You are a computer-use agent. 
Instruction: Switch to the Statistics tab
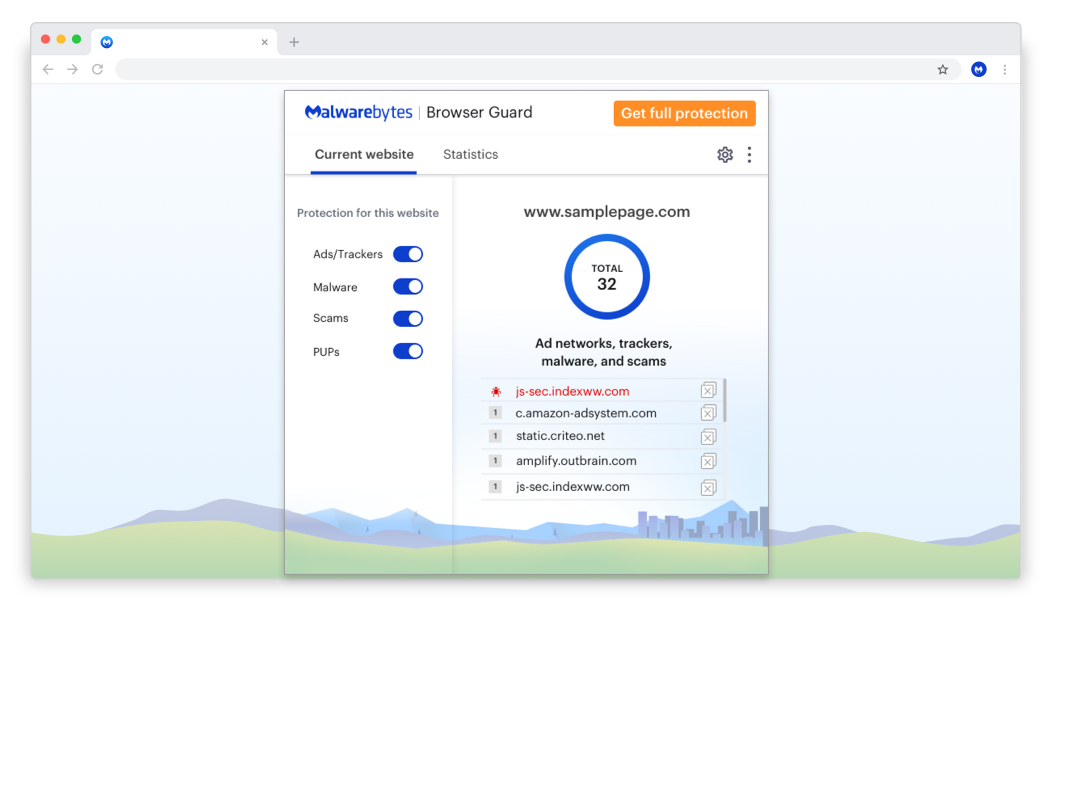(x=470, y=155)
